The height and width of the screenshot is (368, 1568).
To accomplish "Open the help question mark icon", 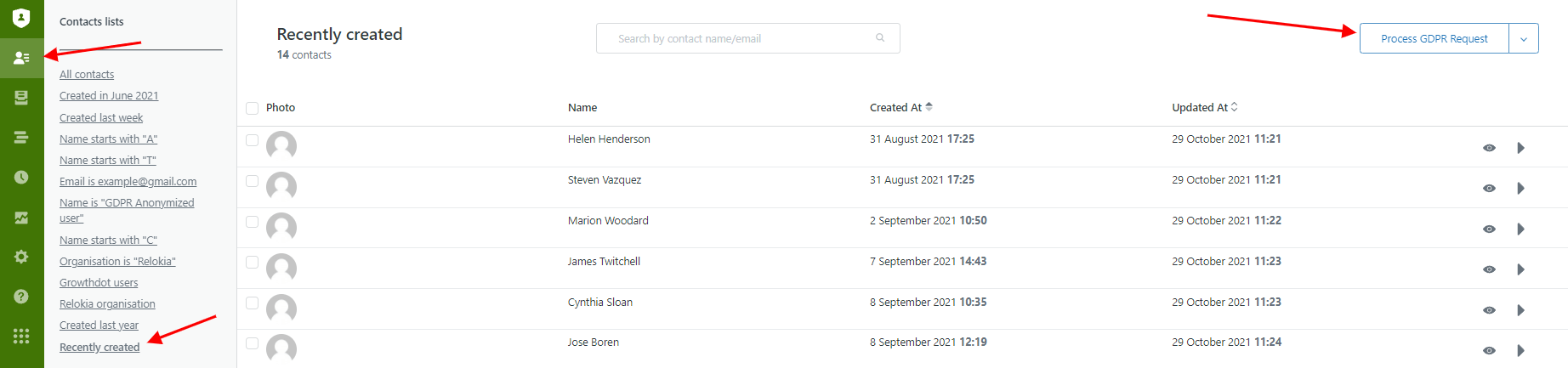I will pos(21,297).
